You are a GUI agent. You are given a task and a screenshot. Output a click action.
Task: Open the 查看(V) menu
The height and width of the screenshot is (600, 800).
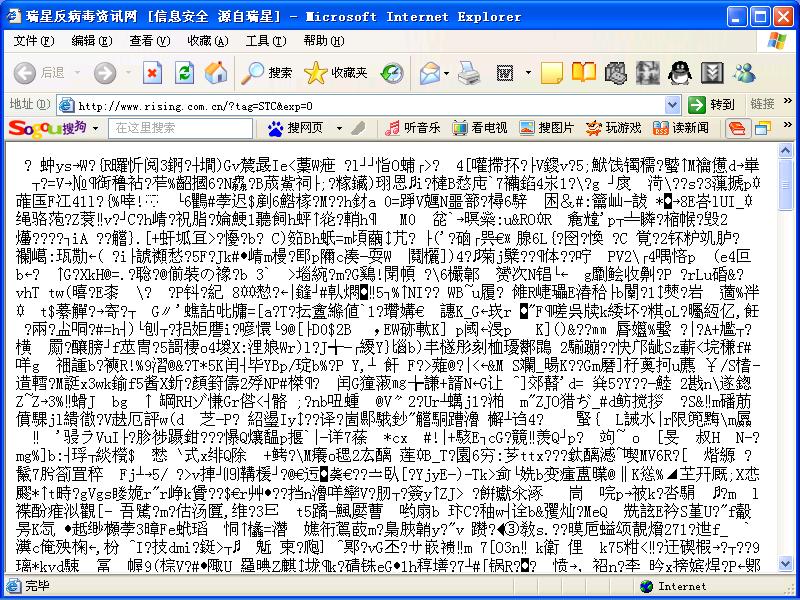pyautogui.click(x=149, y=41)
